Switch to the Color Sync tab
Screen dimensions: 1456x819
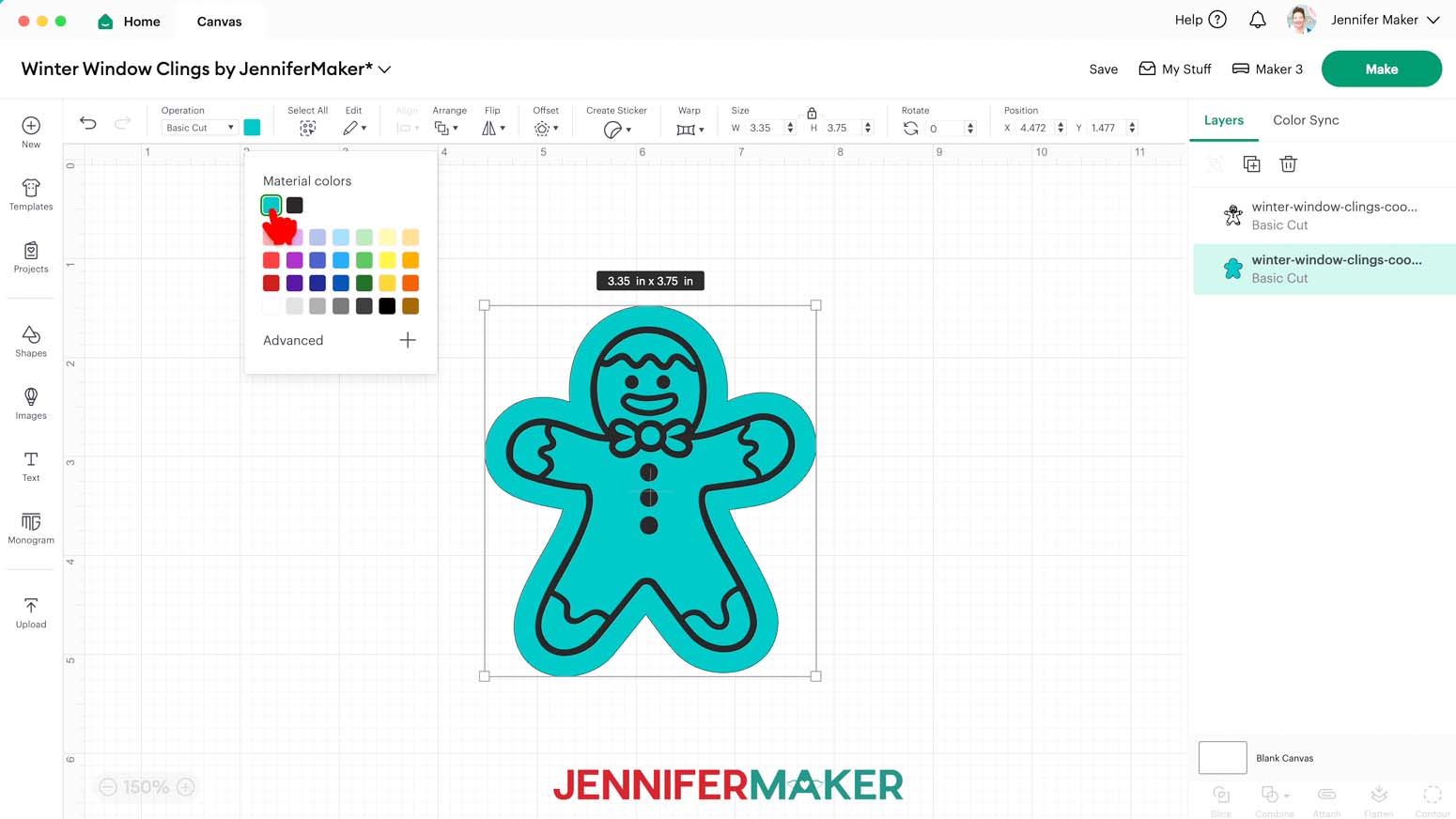(1306, 120)
